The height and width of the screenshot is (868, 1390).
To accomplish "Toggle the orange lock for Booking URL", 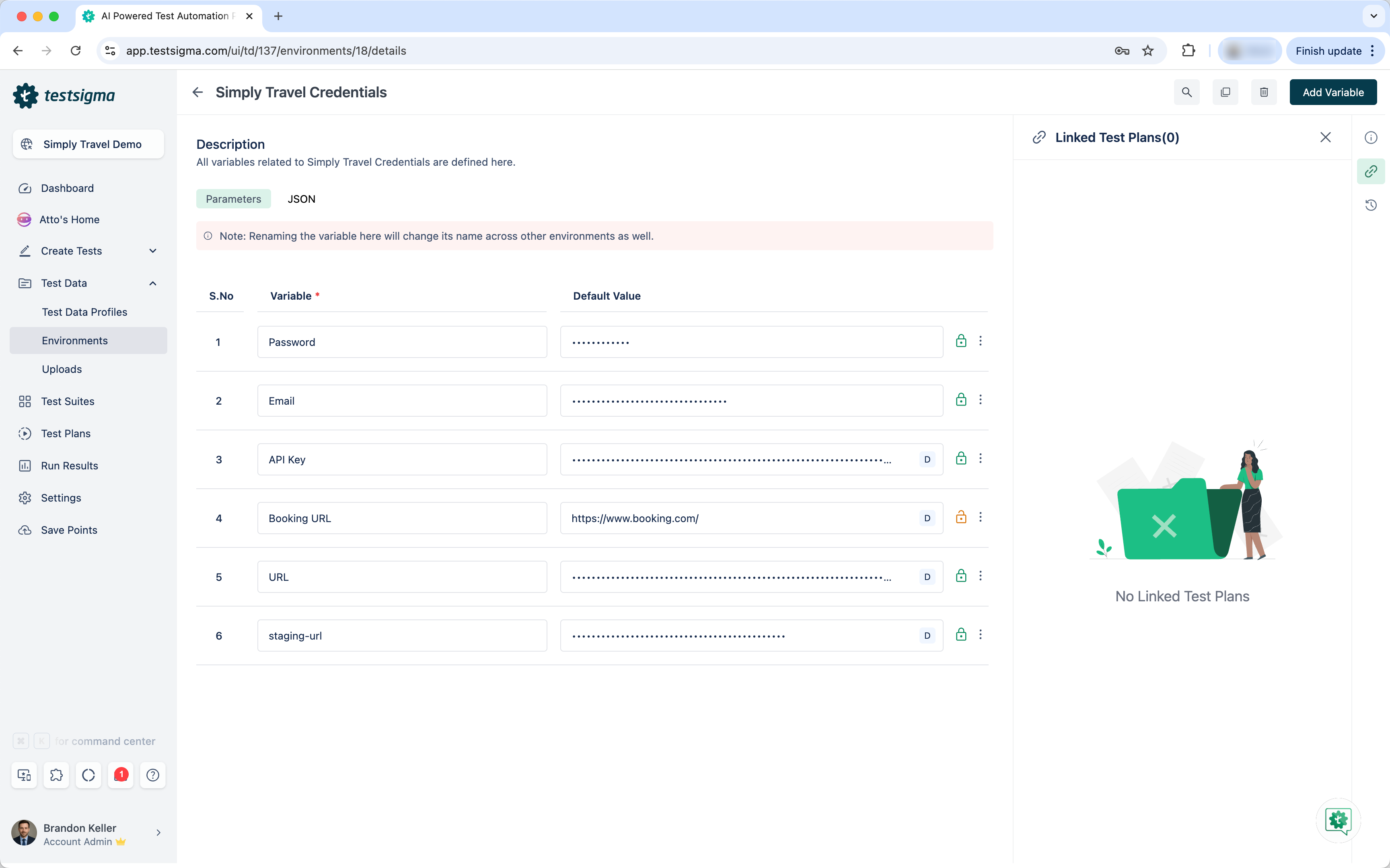I will click(961, 517).
